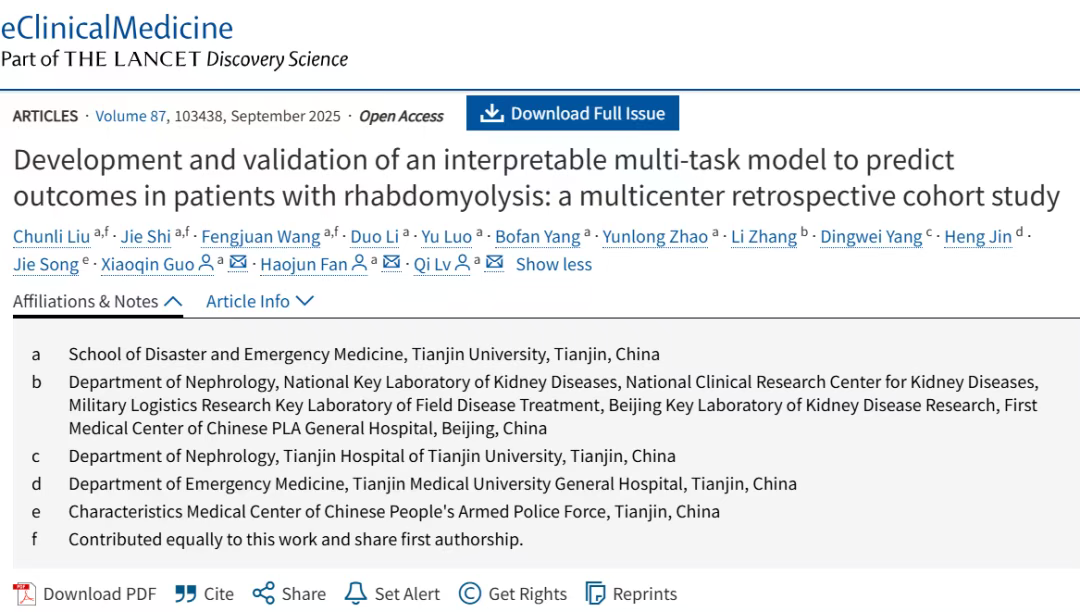Click the Get Rights copyright icon

pos(470,594)
